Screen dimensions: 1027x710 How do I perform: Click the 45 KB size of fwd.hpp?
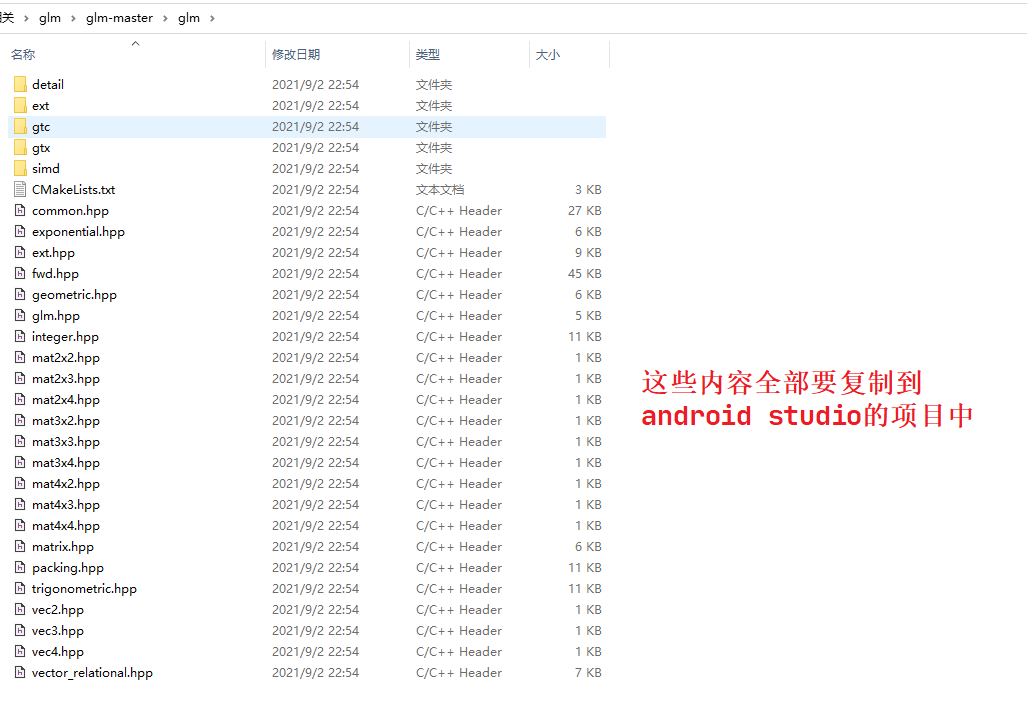[x=584, y=273]
